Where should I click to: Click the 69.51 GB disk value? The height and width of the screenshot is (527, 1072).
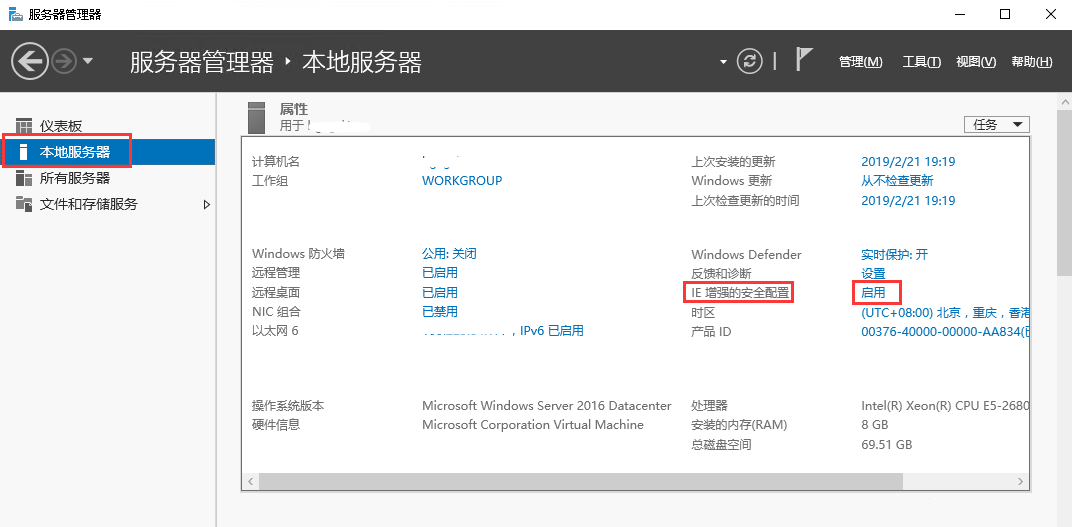tap(887, 444)
